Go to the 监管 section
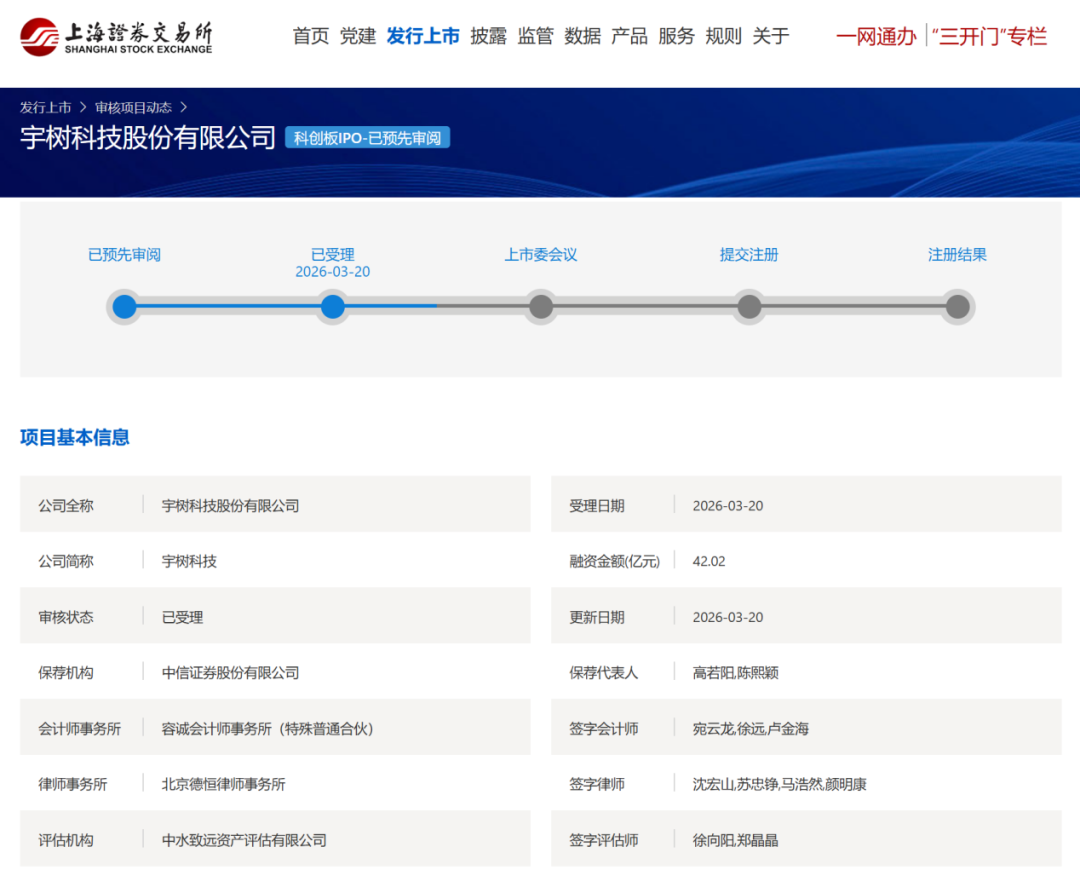The height and width of the screenshot is (870, 1080). point(535,37)
